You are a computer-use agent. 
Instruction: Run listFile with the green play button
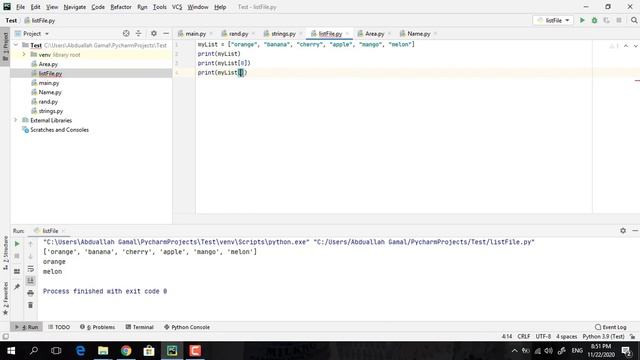(x=582, y=20)
